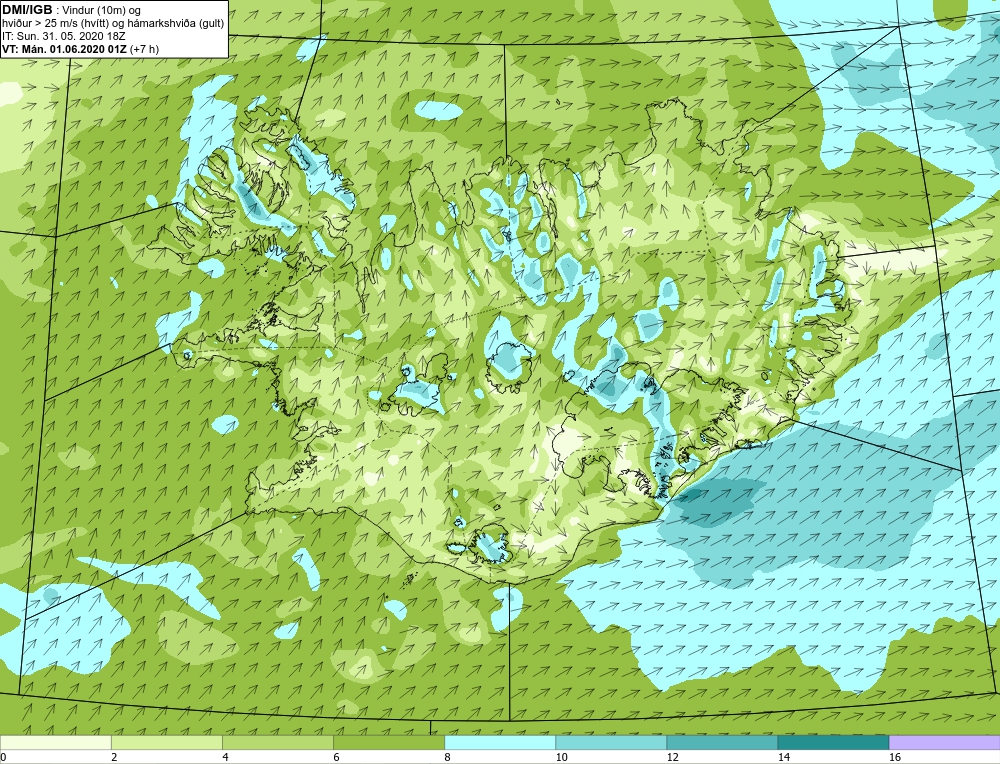Screen dimensions: 1000x764
Task: Click the pale yellow 0–2 legend swatch
Action: (x=55, y=742)
